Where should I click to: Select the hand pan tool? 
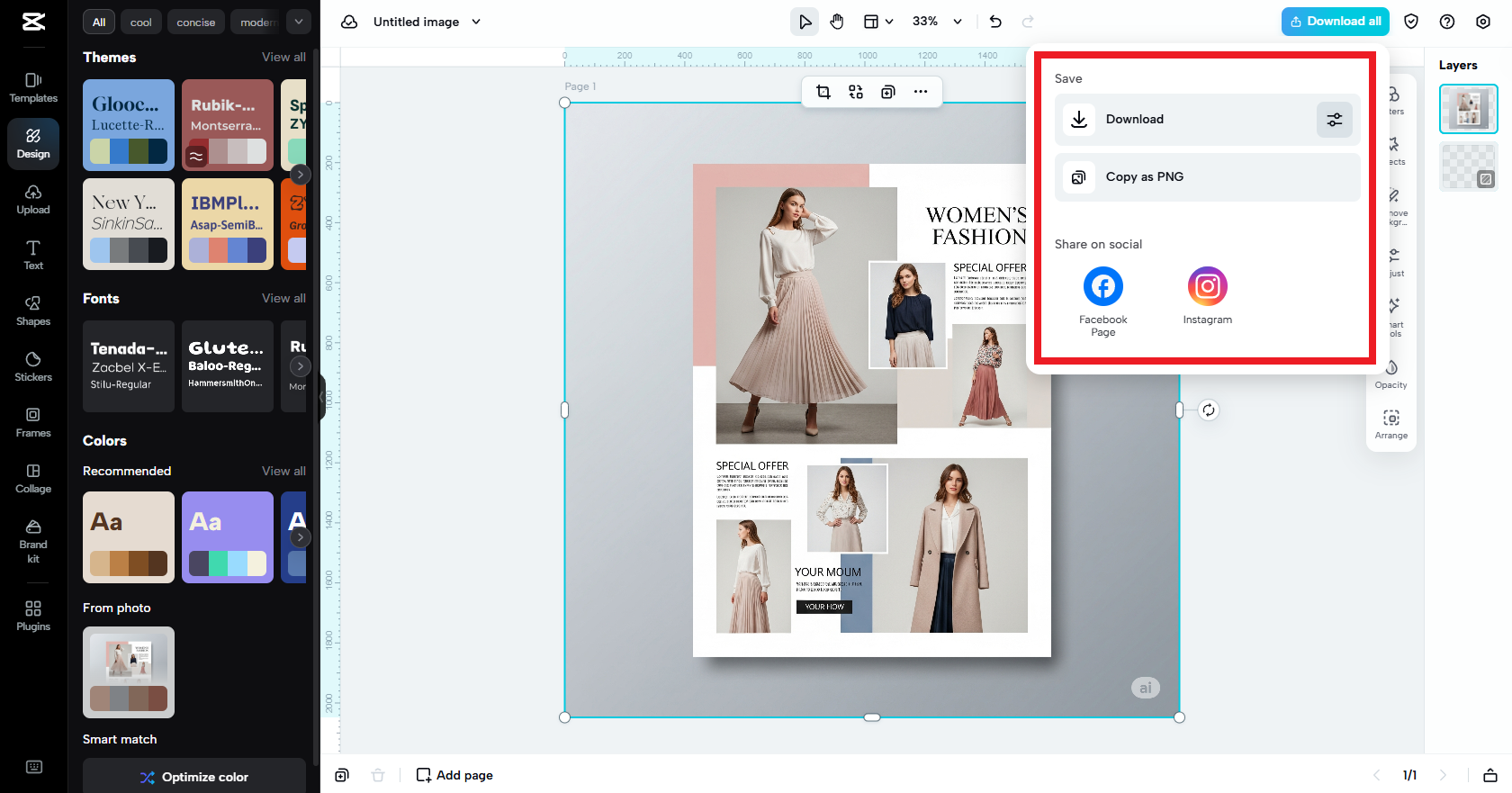[x=837, y=22]
